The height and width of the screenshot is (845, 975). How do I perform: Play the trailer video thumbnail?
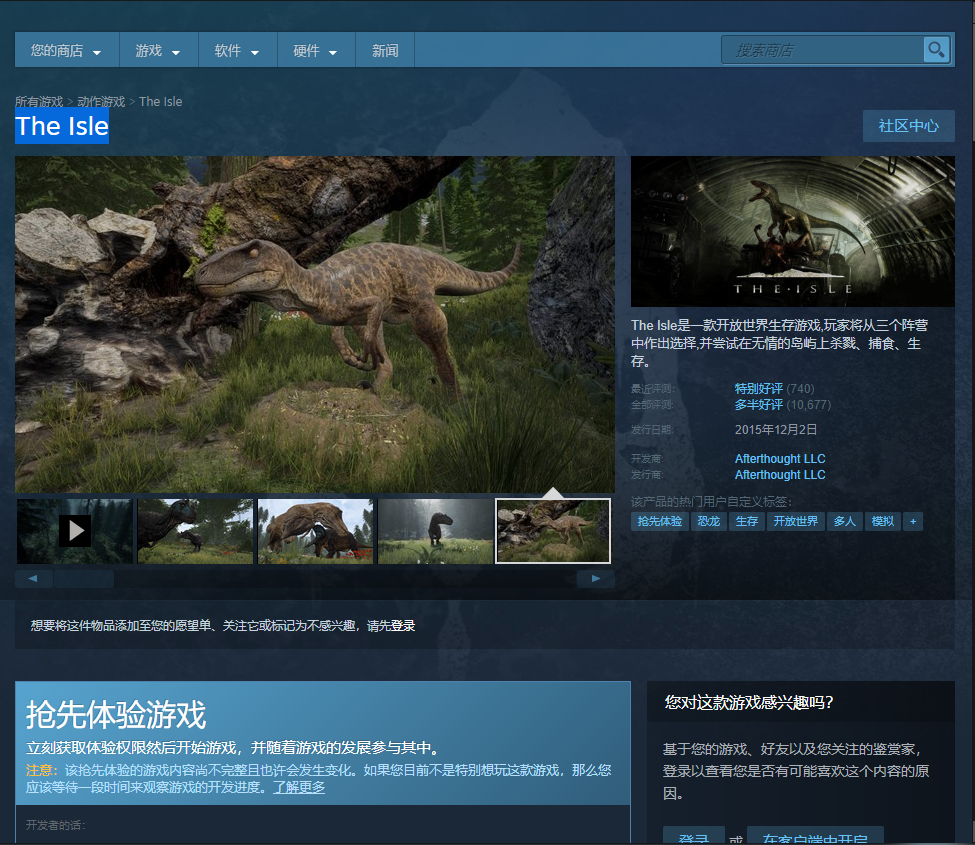coord(75,531)
